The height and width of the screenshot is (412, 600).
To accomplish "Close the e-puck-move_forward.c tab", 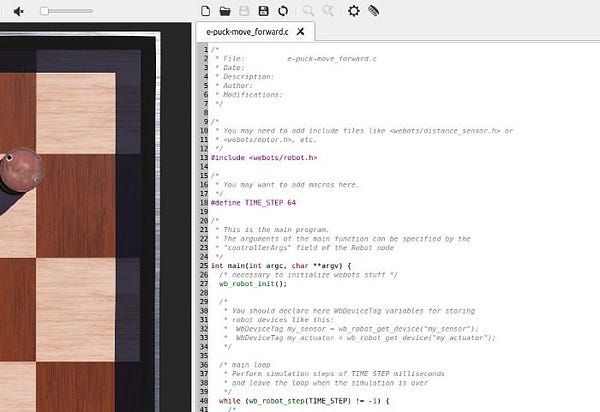I will (x=300, y=31).
